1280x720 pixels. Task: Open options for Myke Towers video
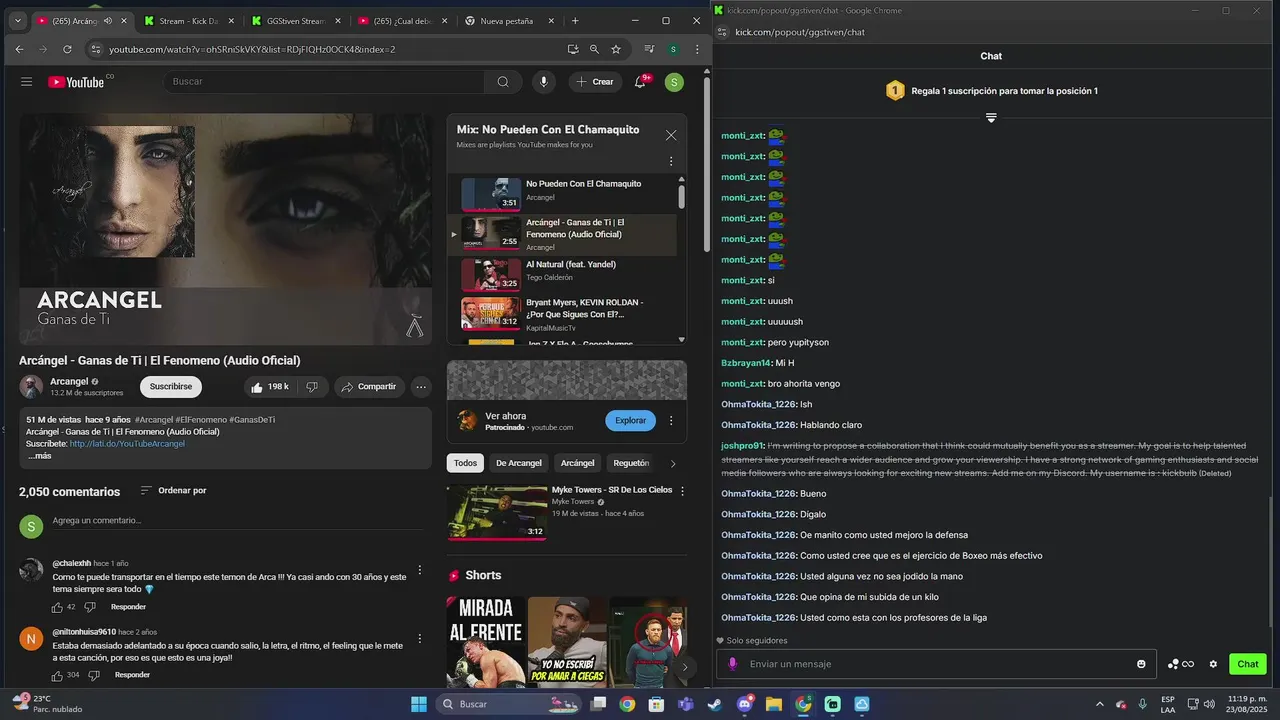(683, 491)
